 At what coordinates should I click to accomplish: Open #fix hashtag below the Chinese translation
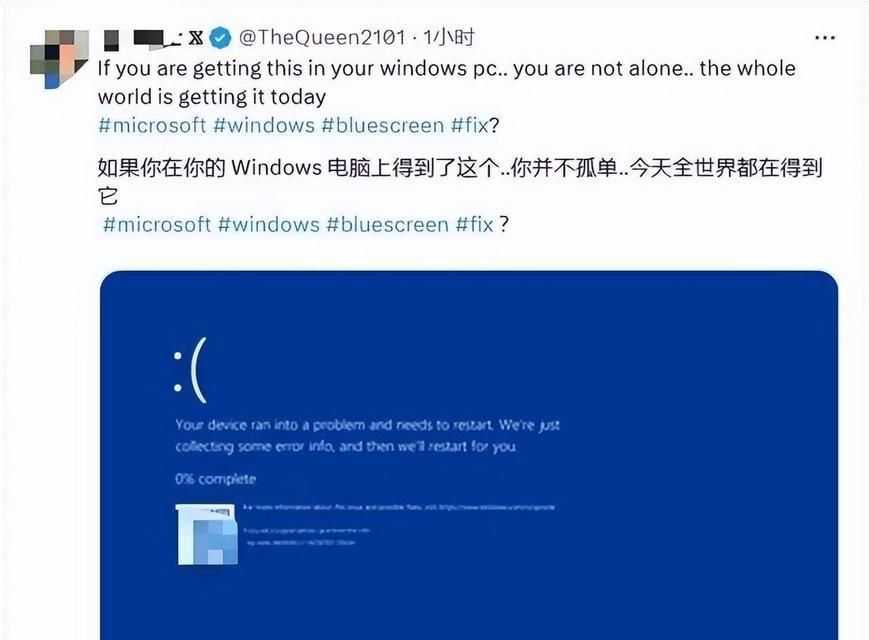click(x=474, y=224)
